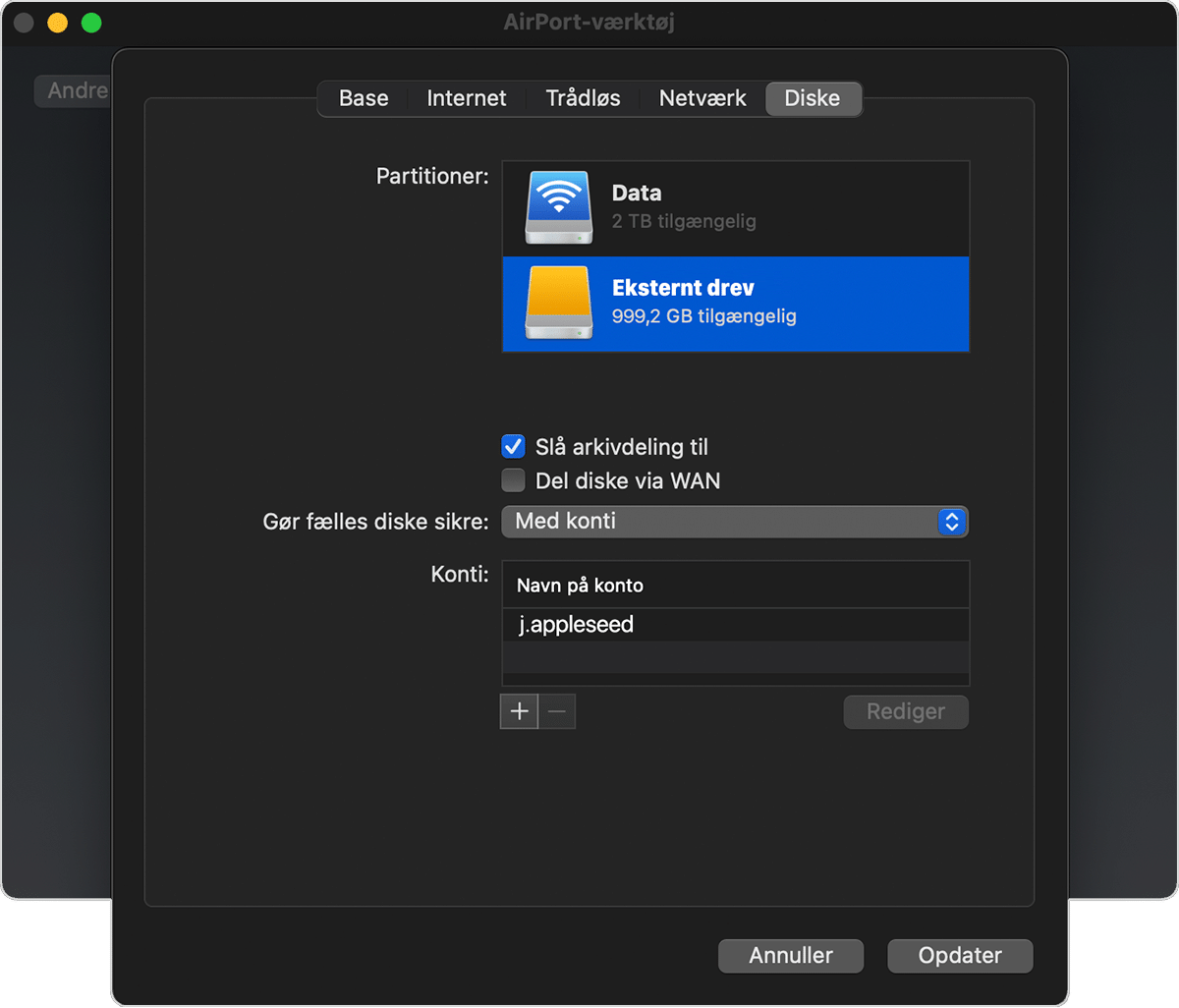This screenshot has width=1179, height=1008.
Task: Click the Rediger button
Action: 906,711
